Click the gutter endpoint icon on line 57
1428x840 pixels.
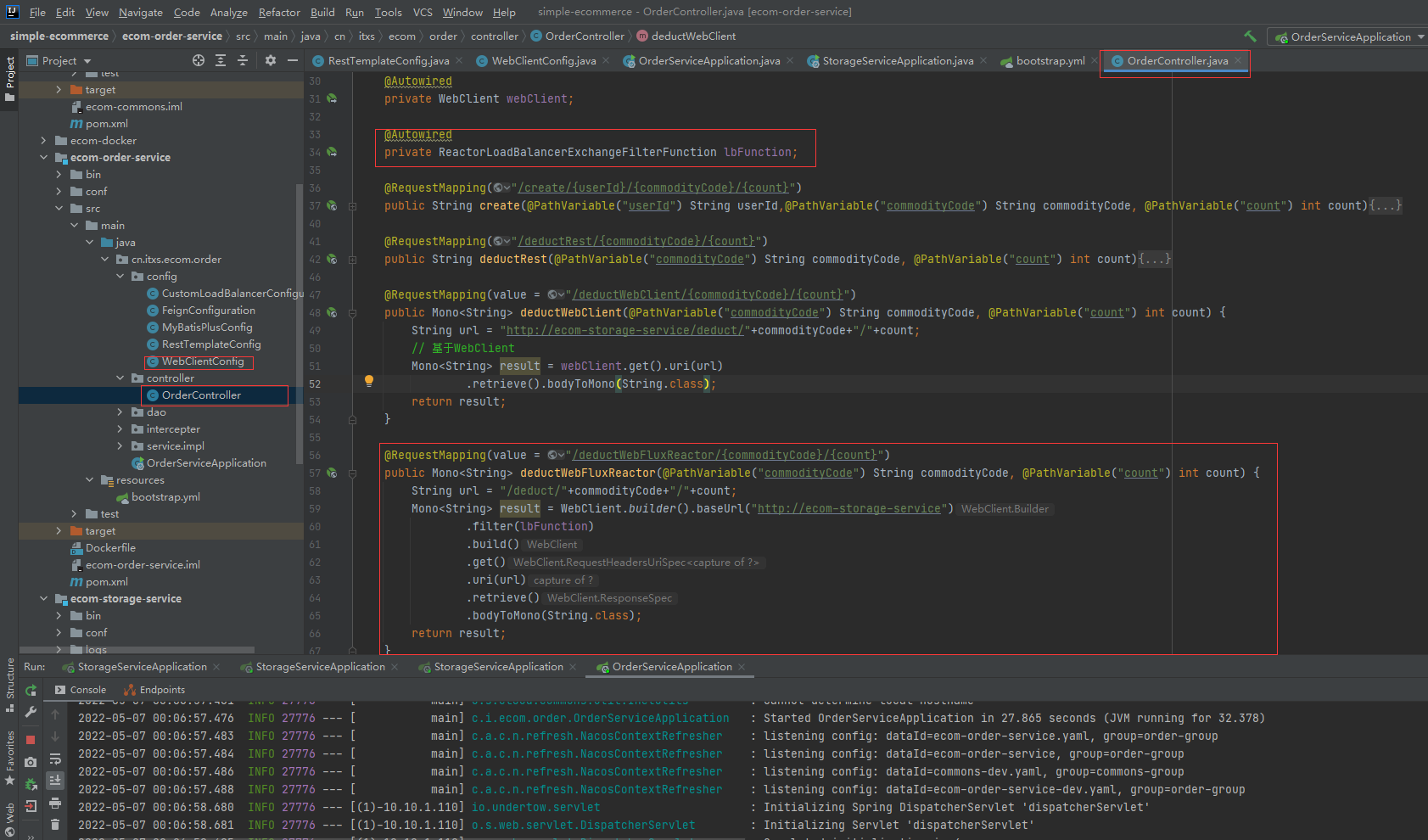332,473
